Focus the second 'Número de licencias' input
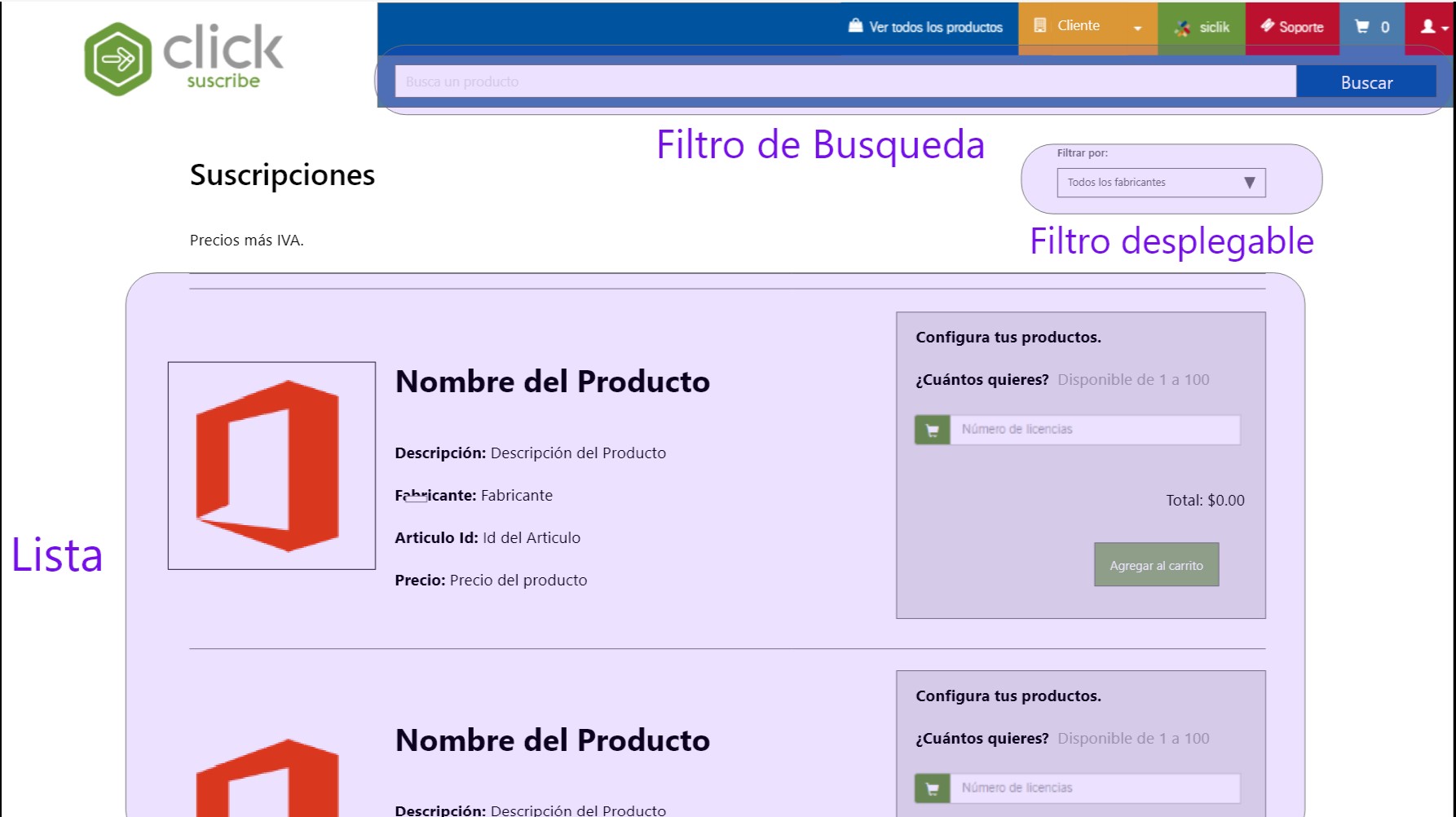This screenshot has width=1456, height=817. (1096, 788)
